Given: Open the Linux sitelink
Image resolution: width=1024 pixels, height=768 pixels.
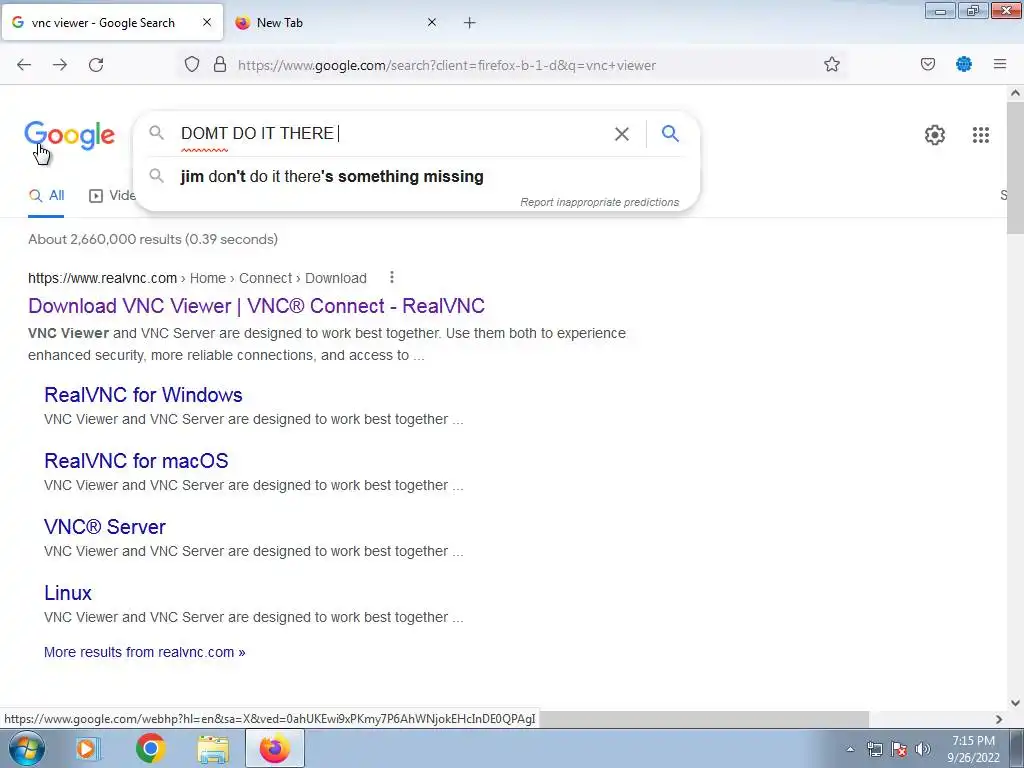Looking at the screenshot, I should tap(68, 592).
